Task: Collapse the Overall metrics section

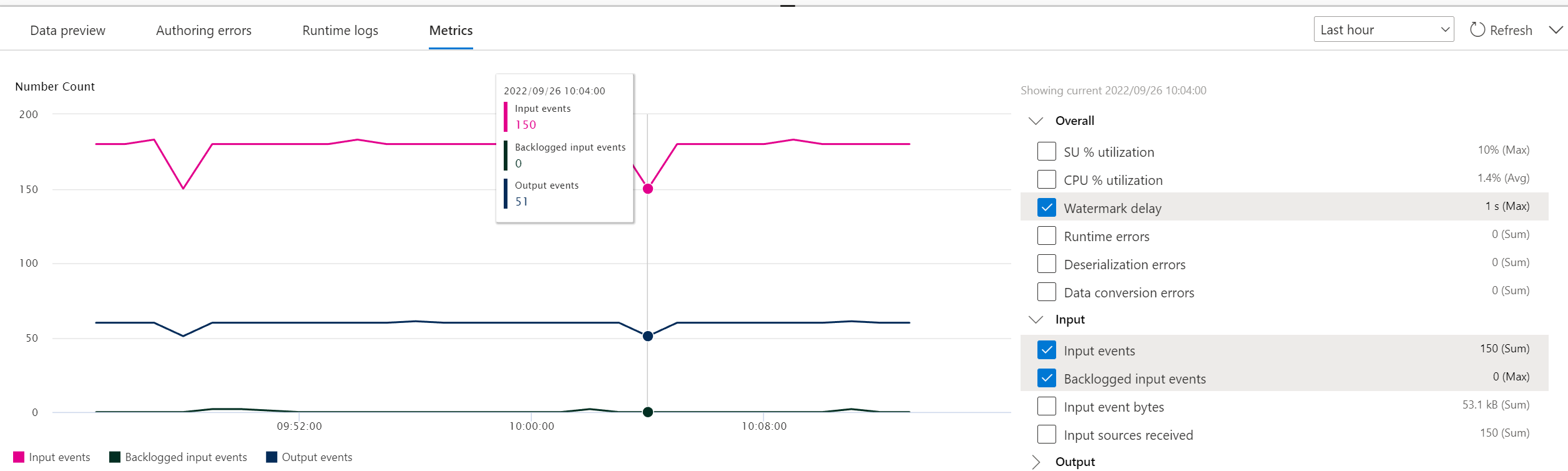Action: pos(1036,121)
